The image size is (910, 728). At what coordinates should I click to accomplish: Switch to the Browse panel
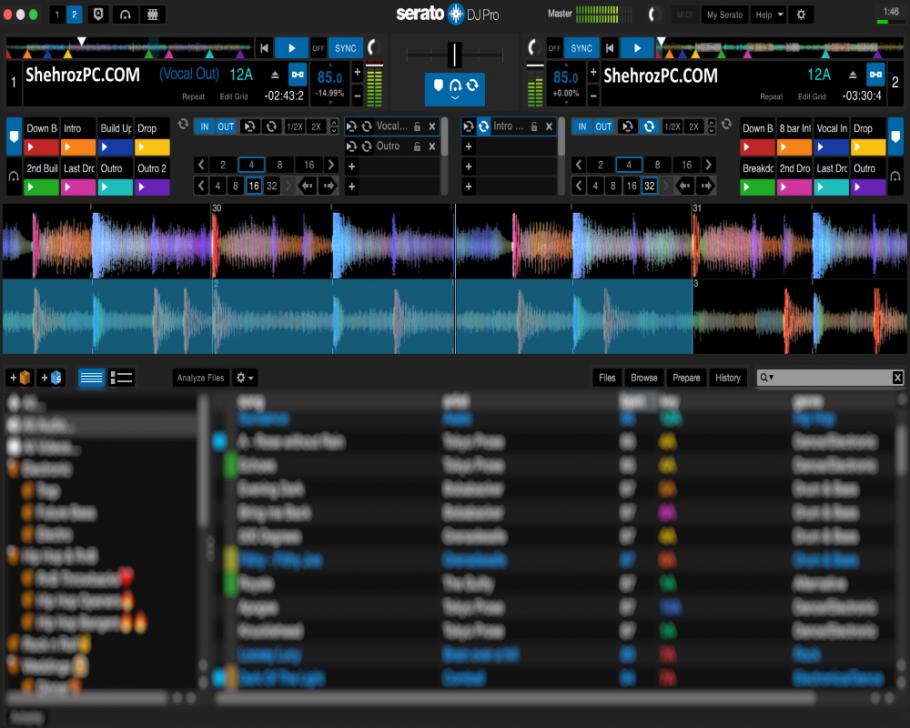click(x=644, y=378)
